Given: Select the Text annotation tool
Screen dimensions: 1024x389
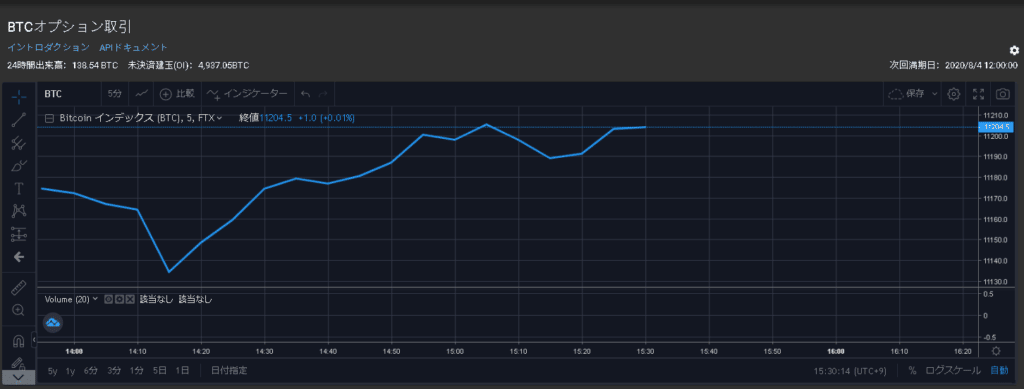Looking at the screenshot, I should coord(19,189).
